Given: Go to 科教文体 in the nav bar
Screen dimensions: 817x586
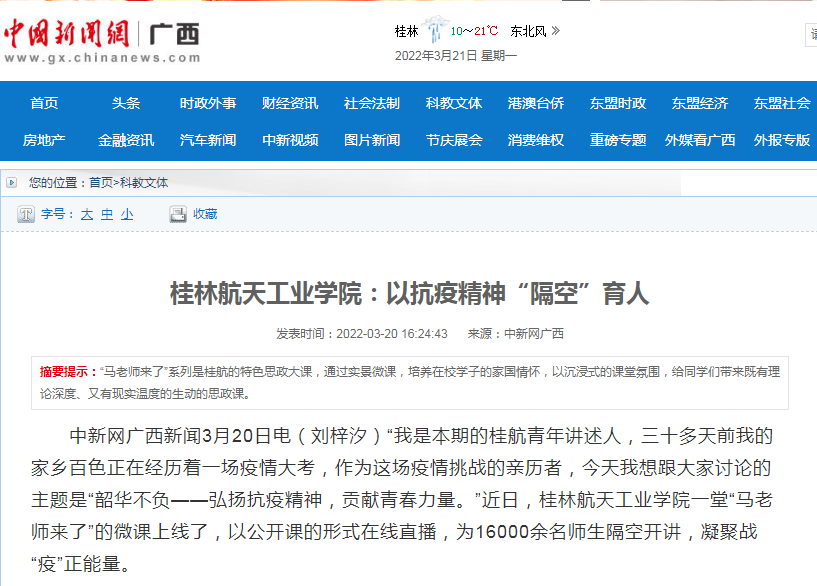Looking at the screenshot, I should [x=454, y=103].
